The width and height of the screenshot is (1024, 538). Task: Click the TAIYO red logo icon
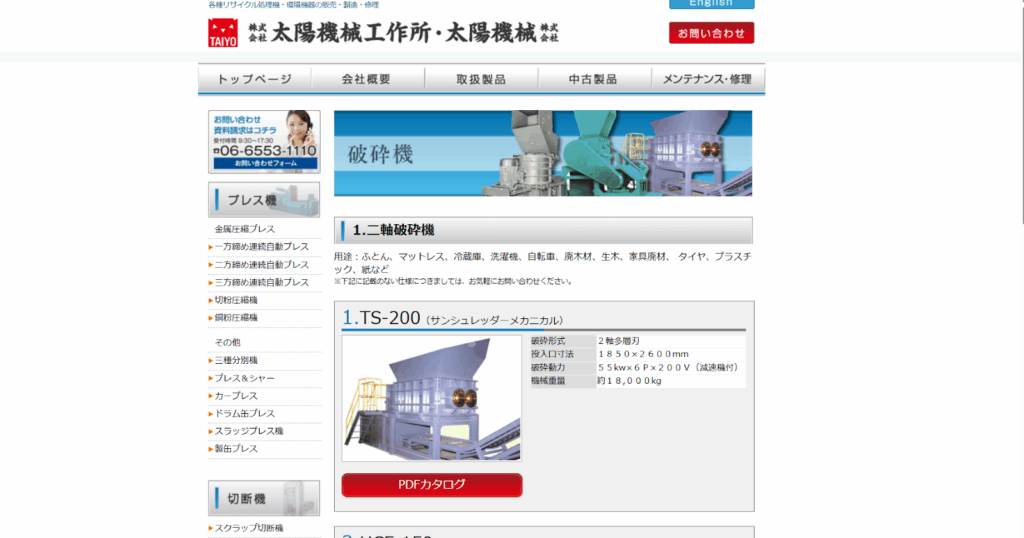click(x=223, y=33)
